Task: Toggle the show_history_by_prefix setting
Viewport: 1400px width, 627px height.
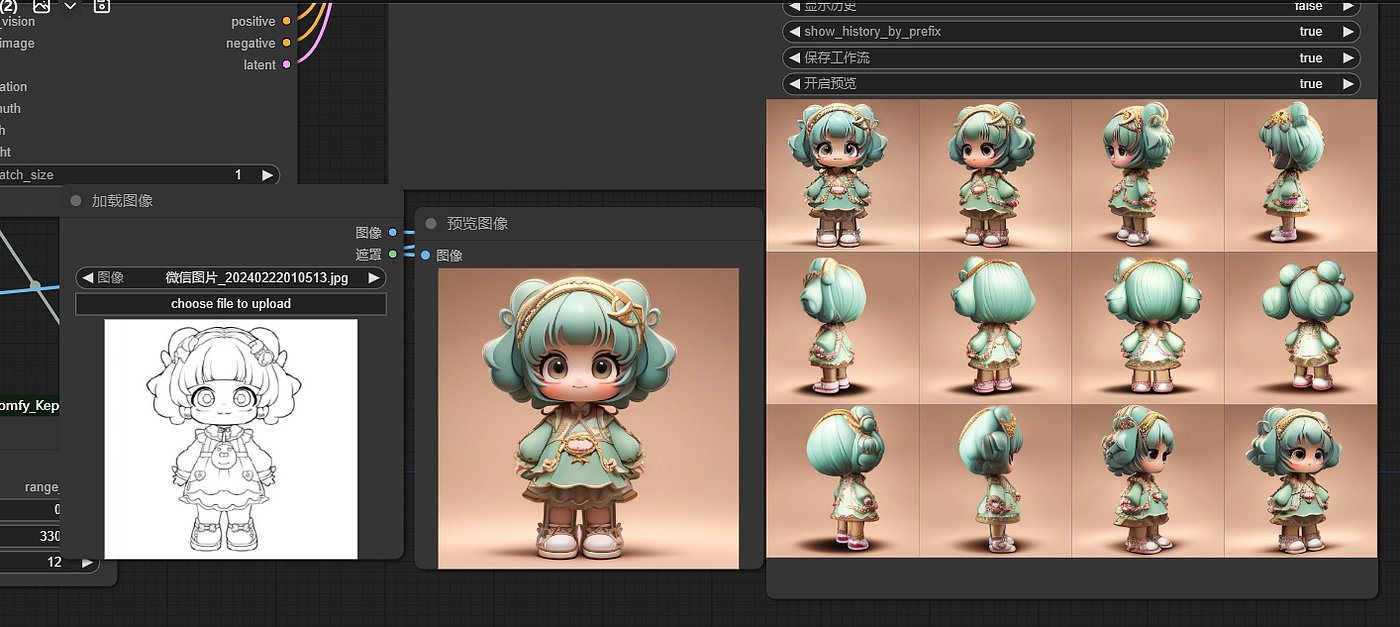Action: click(x=1071, y=32)
